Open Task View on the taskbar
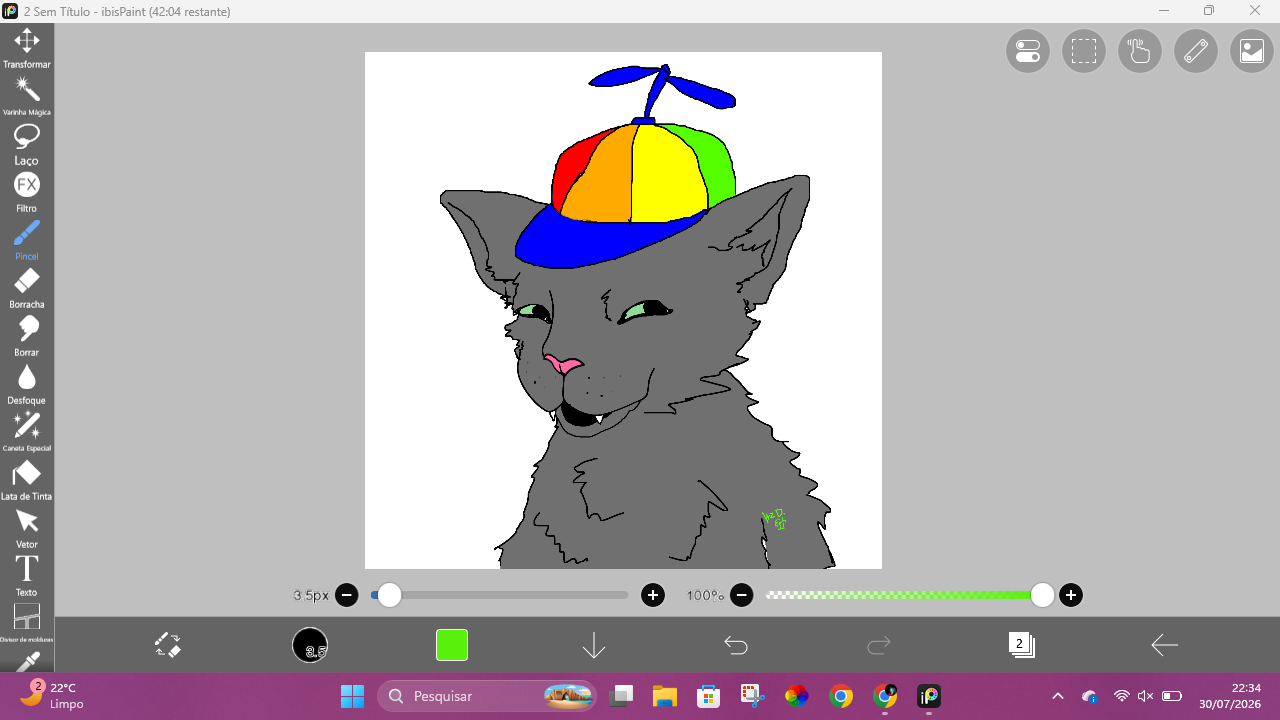The height and width of the screenshot is (720, 1280). (622, 696)
